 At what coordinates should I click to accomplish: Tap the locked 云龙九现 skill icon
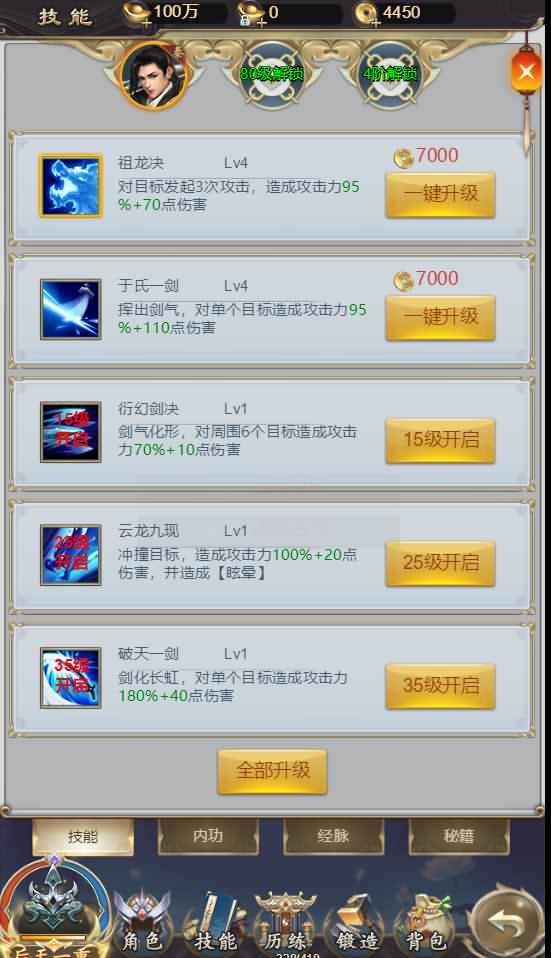coord(71,555)
